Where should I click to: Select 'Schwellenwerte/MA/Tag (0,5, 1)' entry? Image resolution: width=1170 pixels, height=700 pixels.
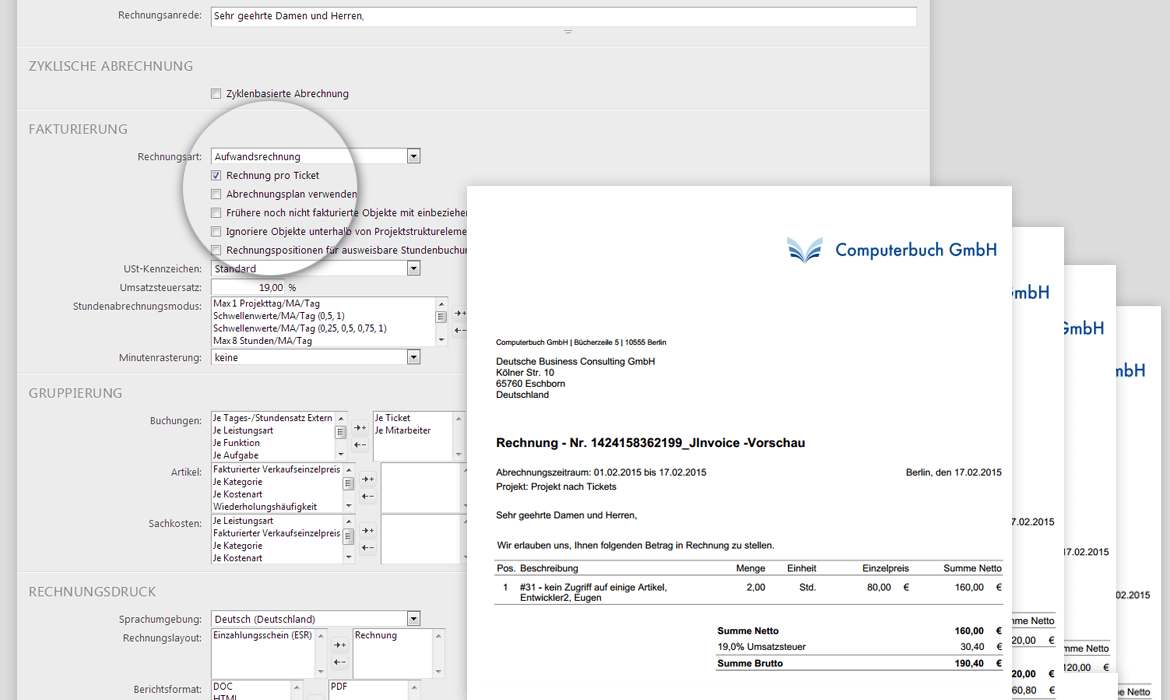278,316
